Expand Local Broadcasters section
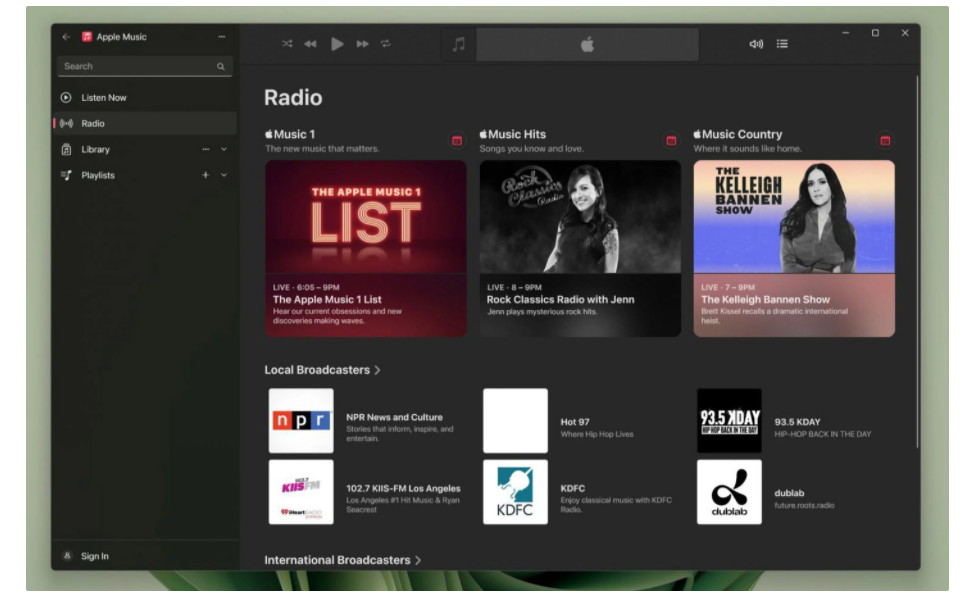The width and height of the screenshot is (969, 601). (x=322, y=370)
